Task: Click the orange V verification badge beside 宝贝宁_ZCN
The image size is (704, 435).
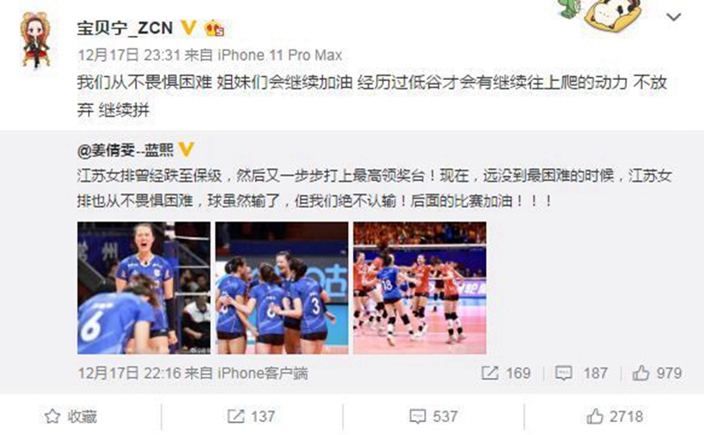Action: point(189,28)
